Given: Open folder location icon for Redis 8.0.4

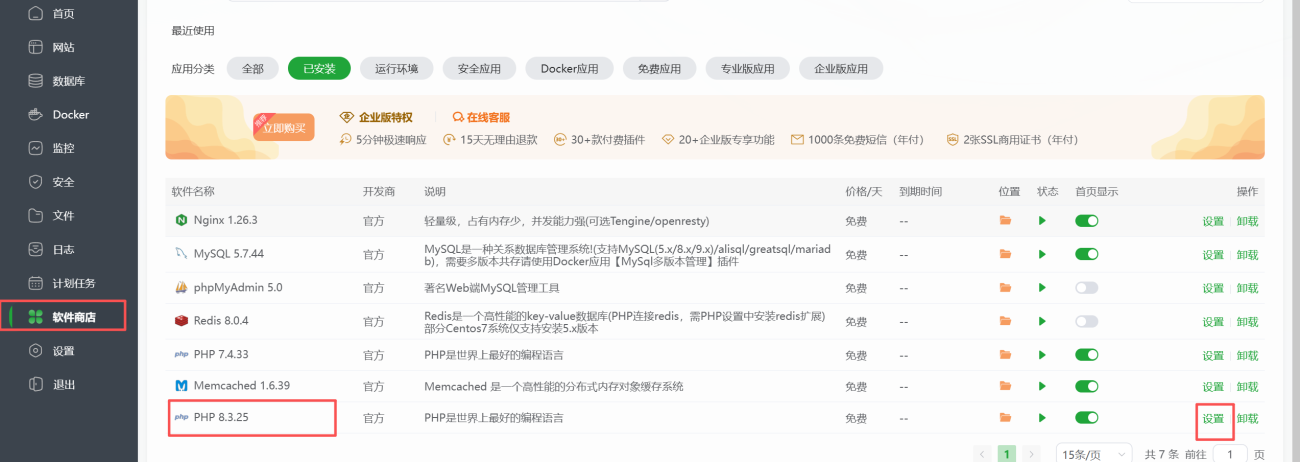Looking at the screenshot, I should point(1006,322).
